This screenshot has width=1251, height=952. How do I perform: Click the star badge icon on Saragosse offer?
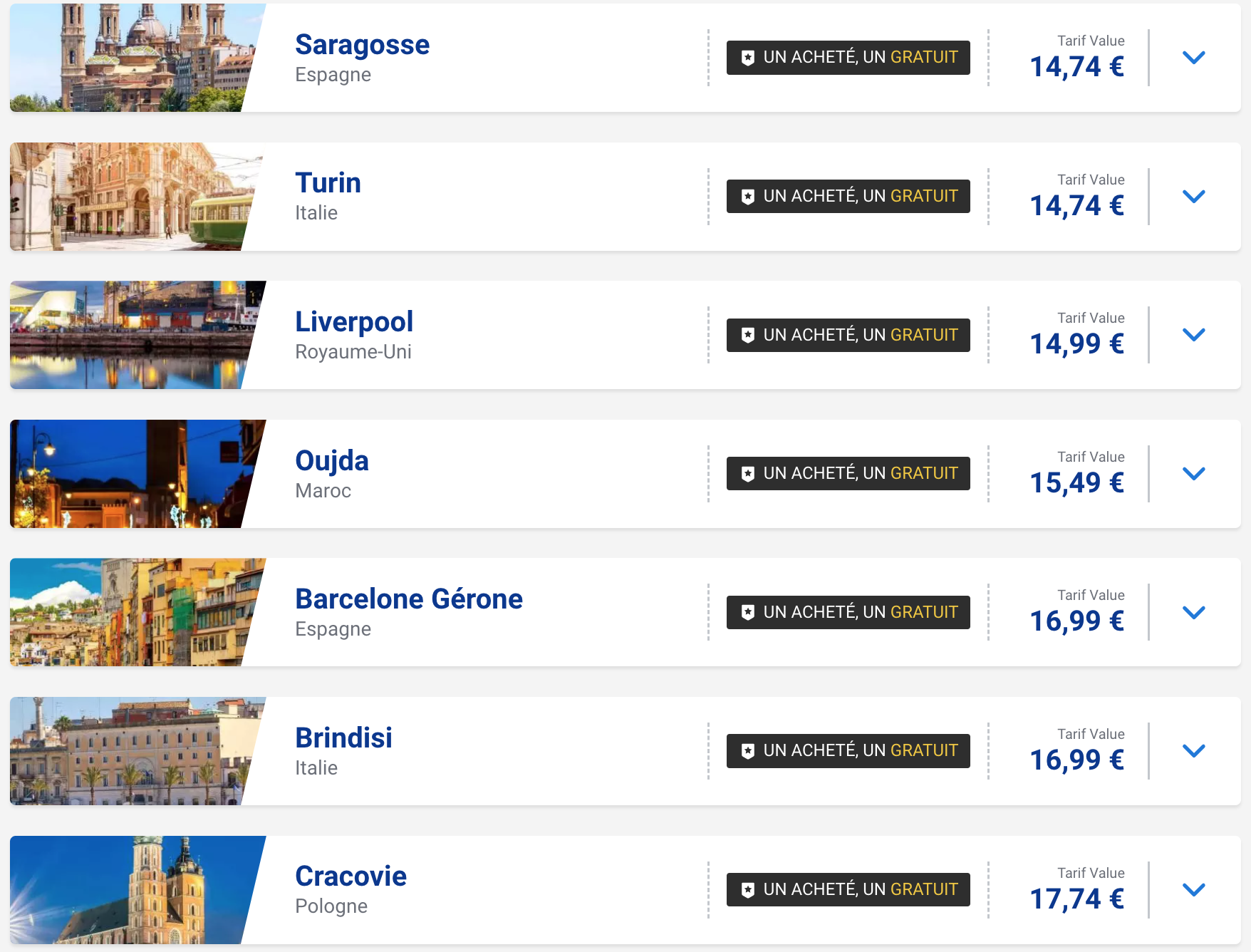[x=747, y=58]
